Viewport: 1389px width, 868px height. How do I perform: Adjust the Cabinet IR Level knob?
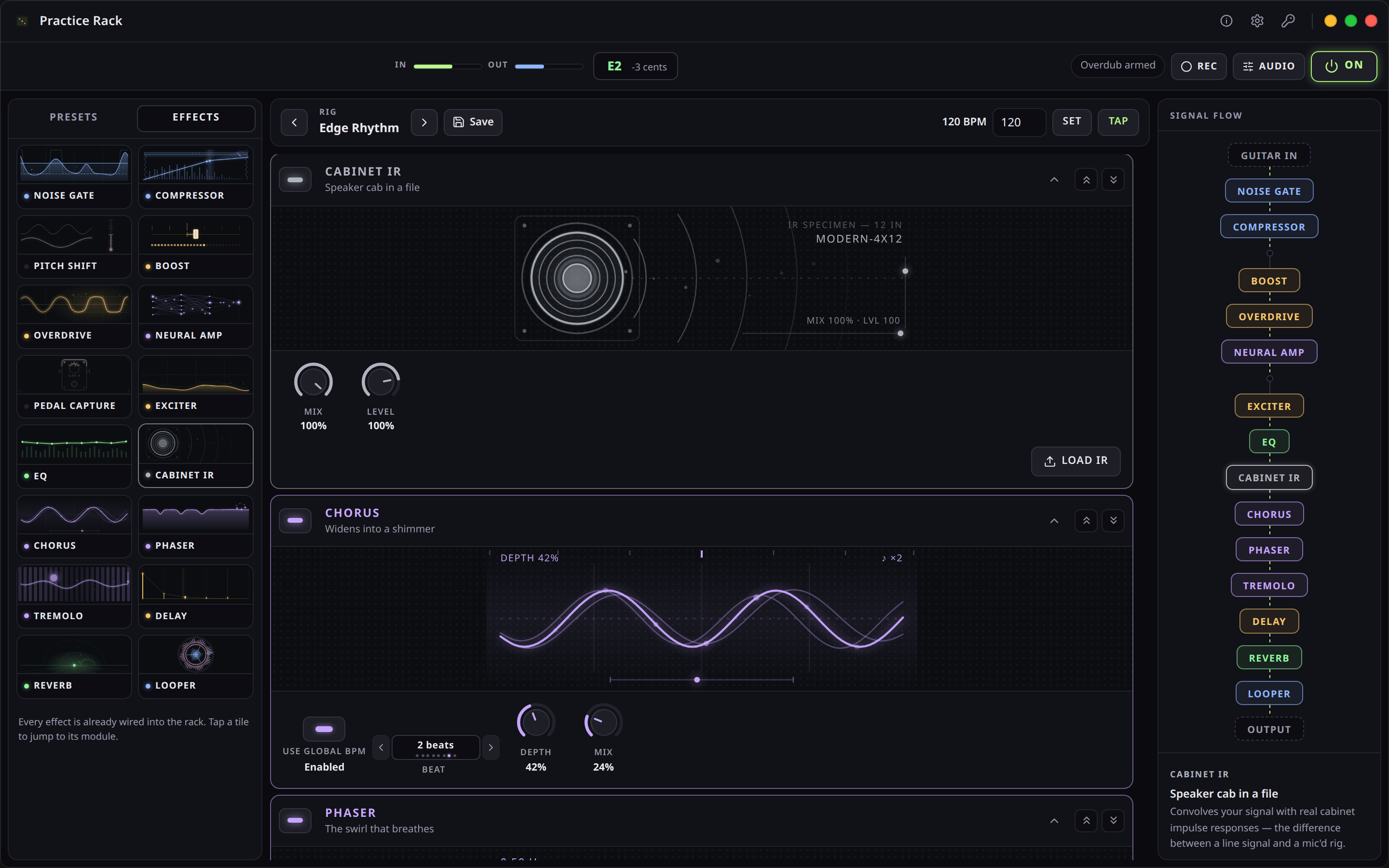pyautogui.click(x=381, y=381)
